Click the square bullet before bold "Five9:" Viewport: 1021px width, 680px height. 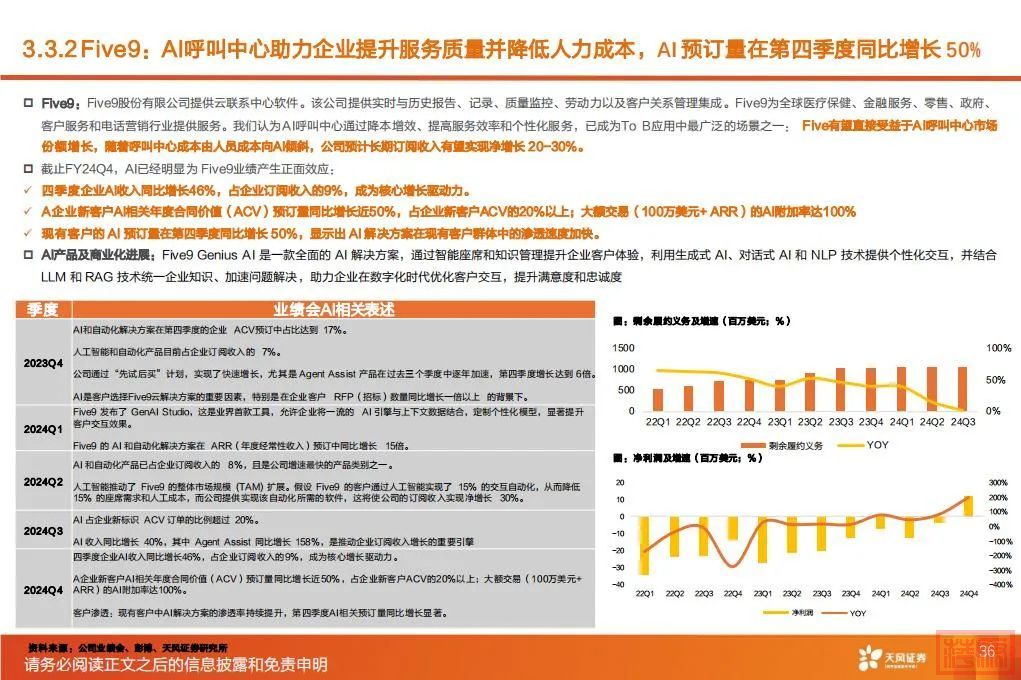[28, 103]
